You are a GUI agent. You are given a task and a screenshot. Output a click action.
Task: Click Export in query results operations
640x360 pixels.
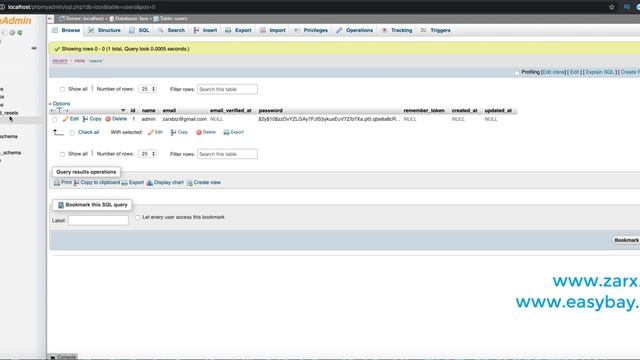[x=133, y=182]
